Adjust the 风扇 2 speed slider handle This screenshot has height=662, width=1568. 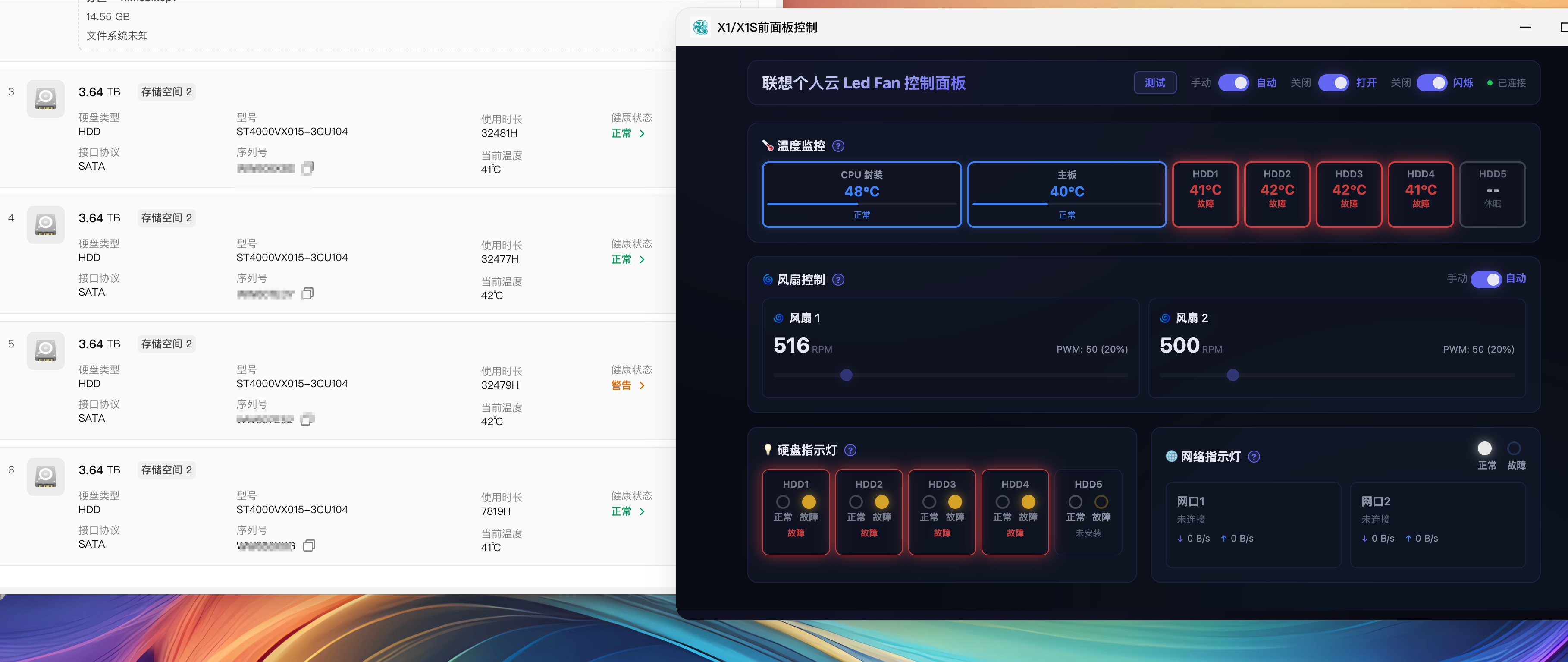1232,375
